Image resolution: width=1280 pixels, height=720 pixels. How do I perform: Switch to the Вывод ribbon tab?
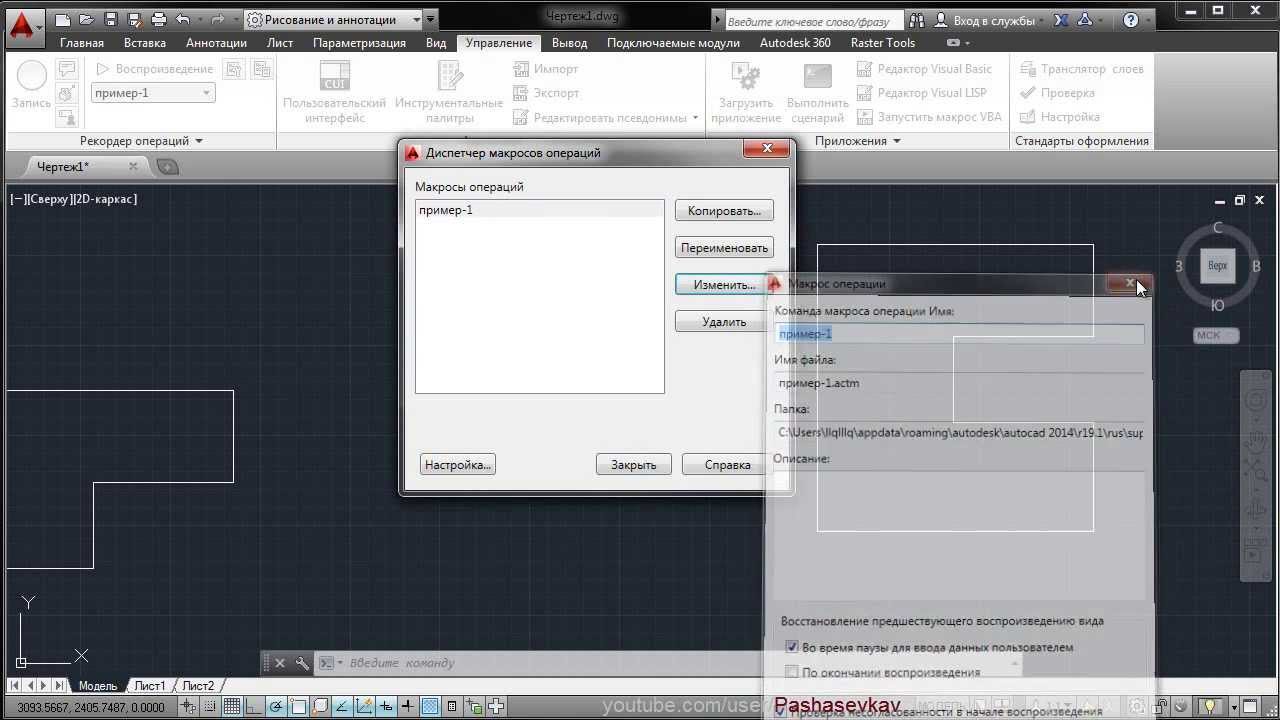click(570, 43)
